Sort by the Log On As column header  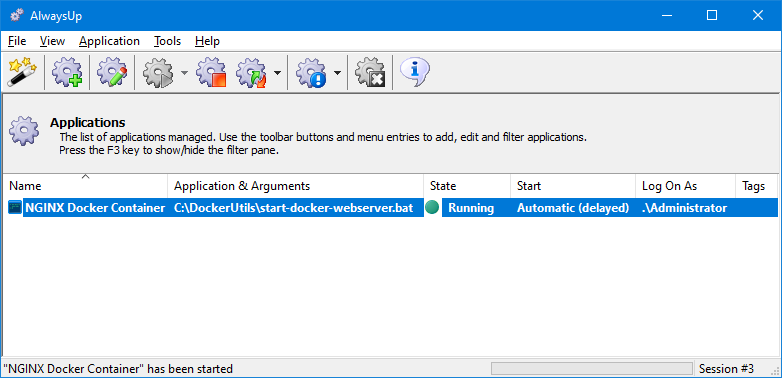click(686, 186)
